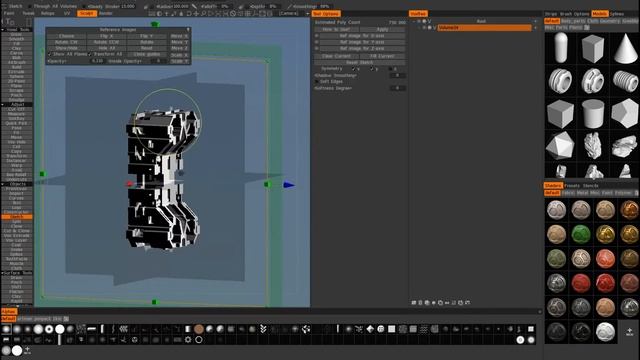Select the gold metallic shader sphere
This screenshot has width=640, height=360.
pos(605,234)
